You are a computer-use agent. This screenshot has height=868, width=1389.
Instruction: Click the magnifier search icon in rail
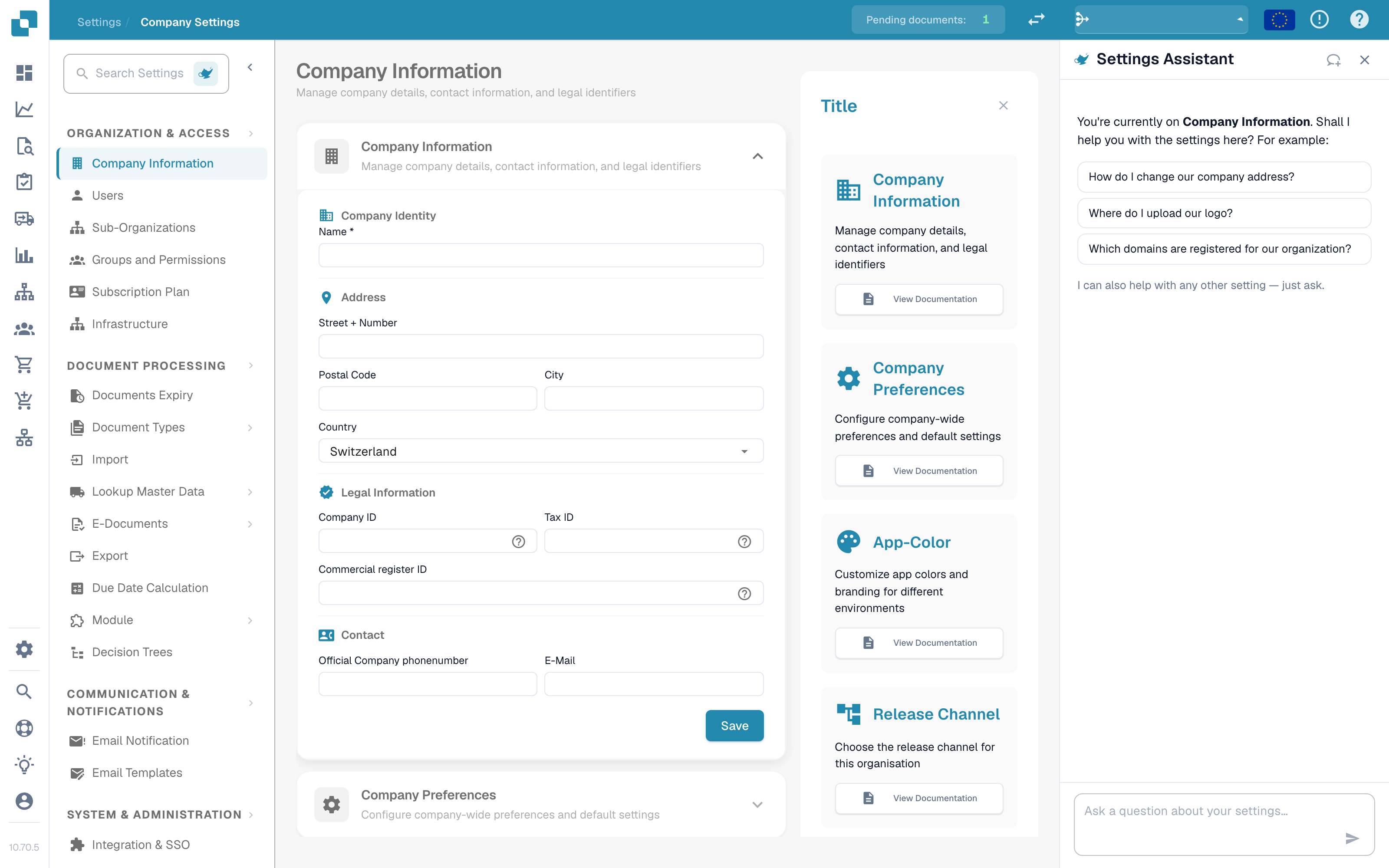(24, 691)
